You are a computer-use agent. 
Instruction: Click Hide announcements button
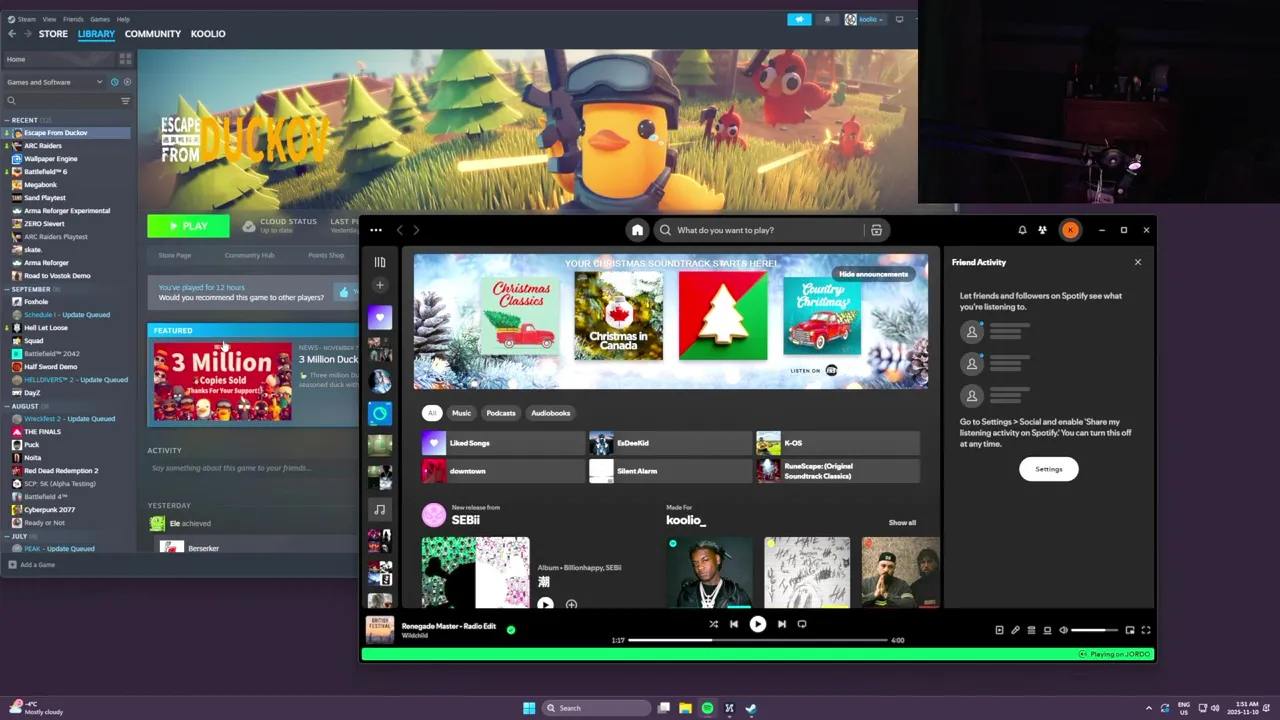874,274
